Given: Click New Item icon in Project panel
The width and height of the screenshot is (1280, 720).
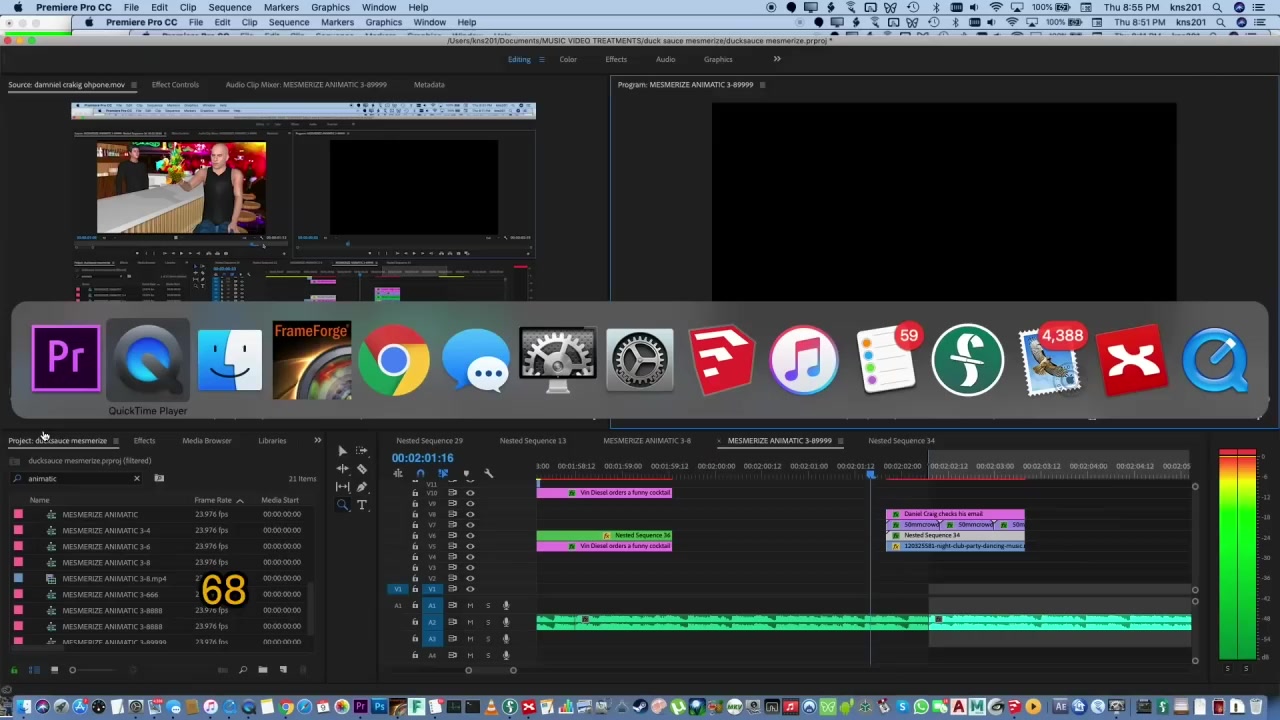Looking at the screenshot, I should point(283,670).
